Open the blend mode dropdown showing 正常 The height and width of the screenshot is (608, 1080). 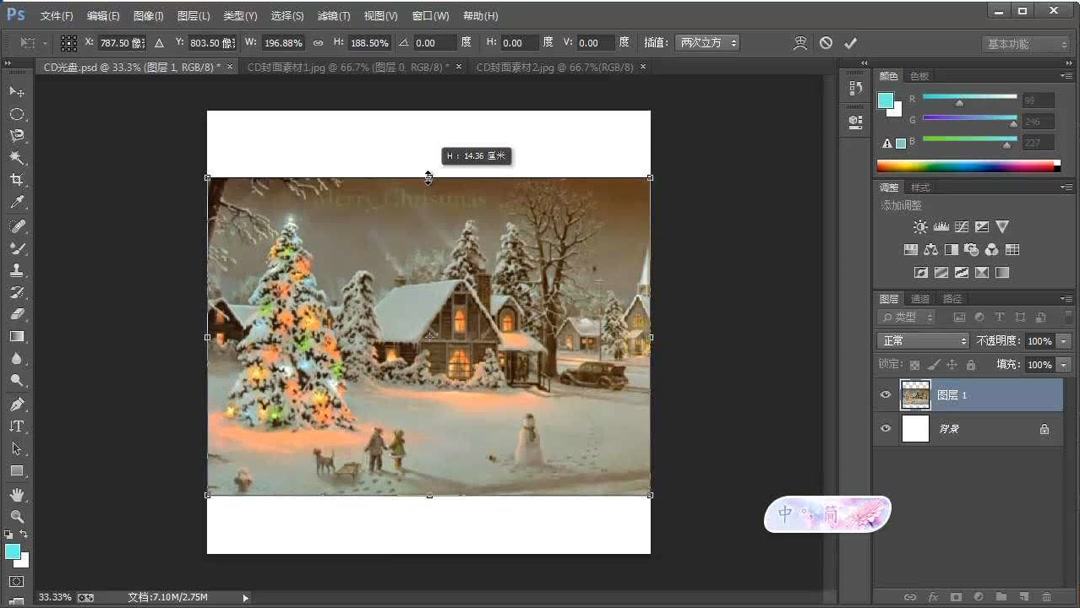click(921, 340)
